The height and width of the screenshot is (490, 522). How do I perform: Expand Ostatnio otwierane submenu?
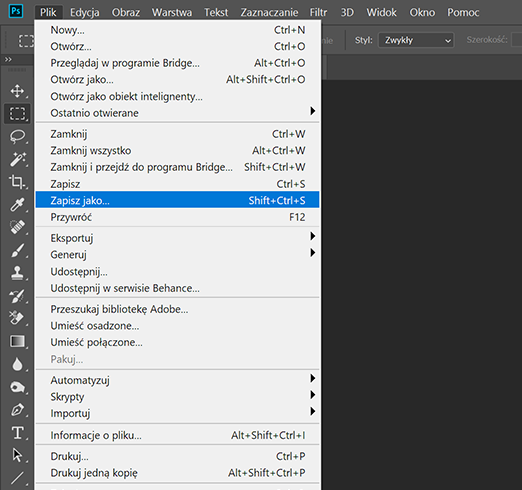pyautogui.click(x=177, y=113)
